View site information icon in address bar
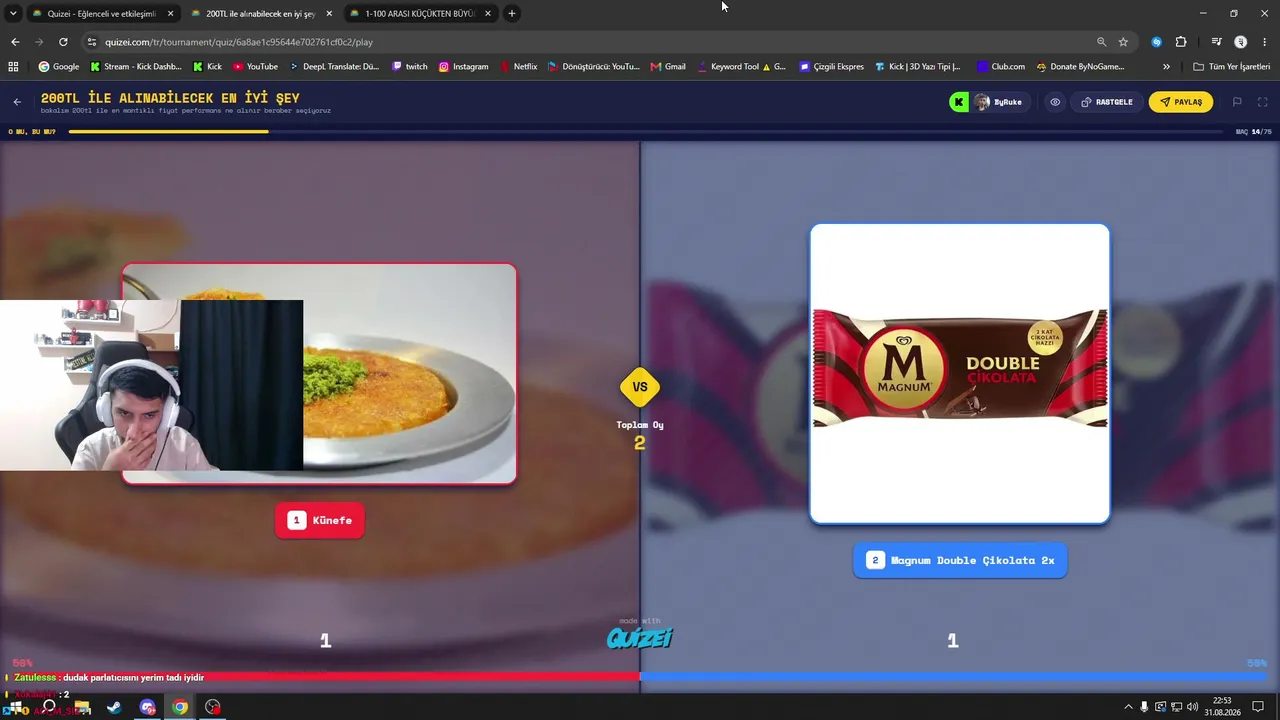 [x=92, y=42]
